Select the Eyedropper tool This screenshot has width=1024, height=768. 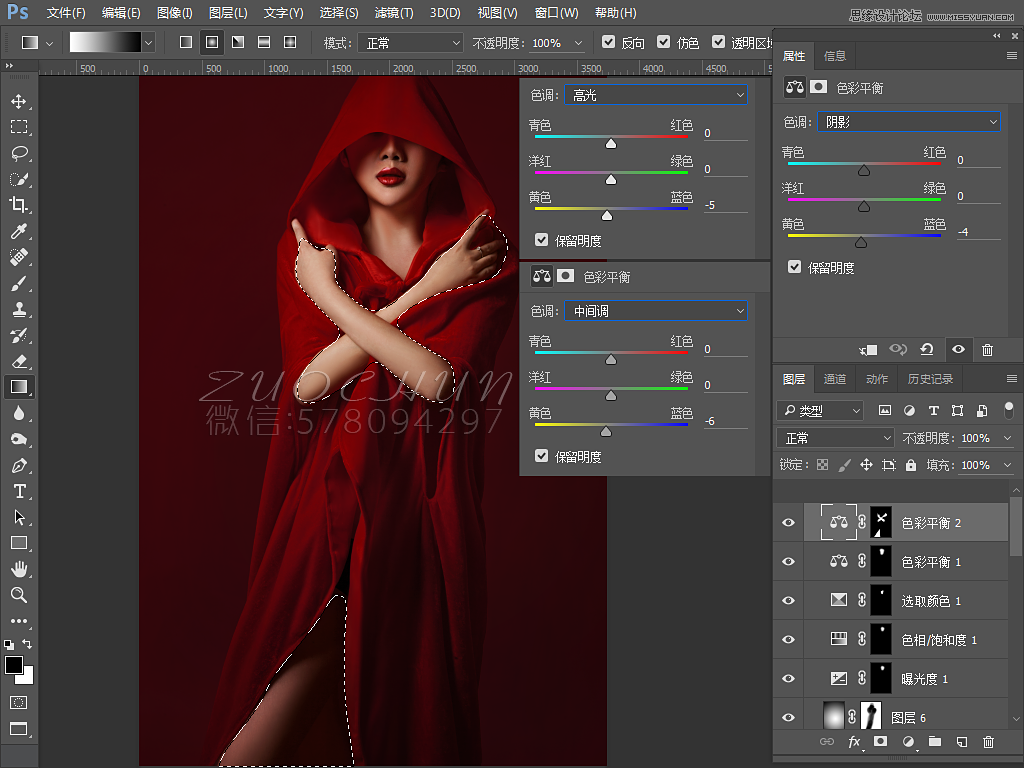click(x=19, y=231)
